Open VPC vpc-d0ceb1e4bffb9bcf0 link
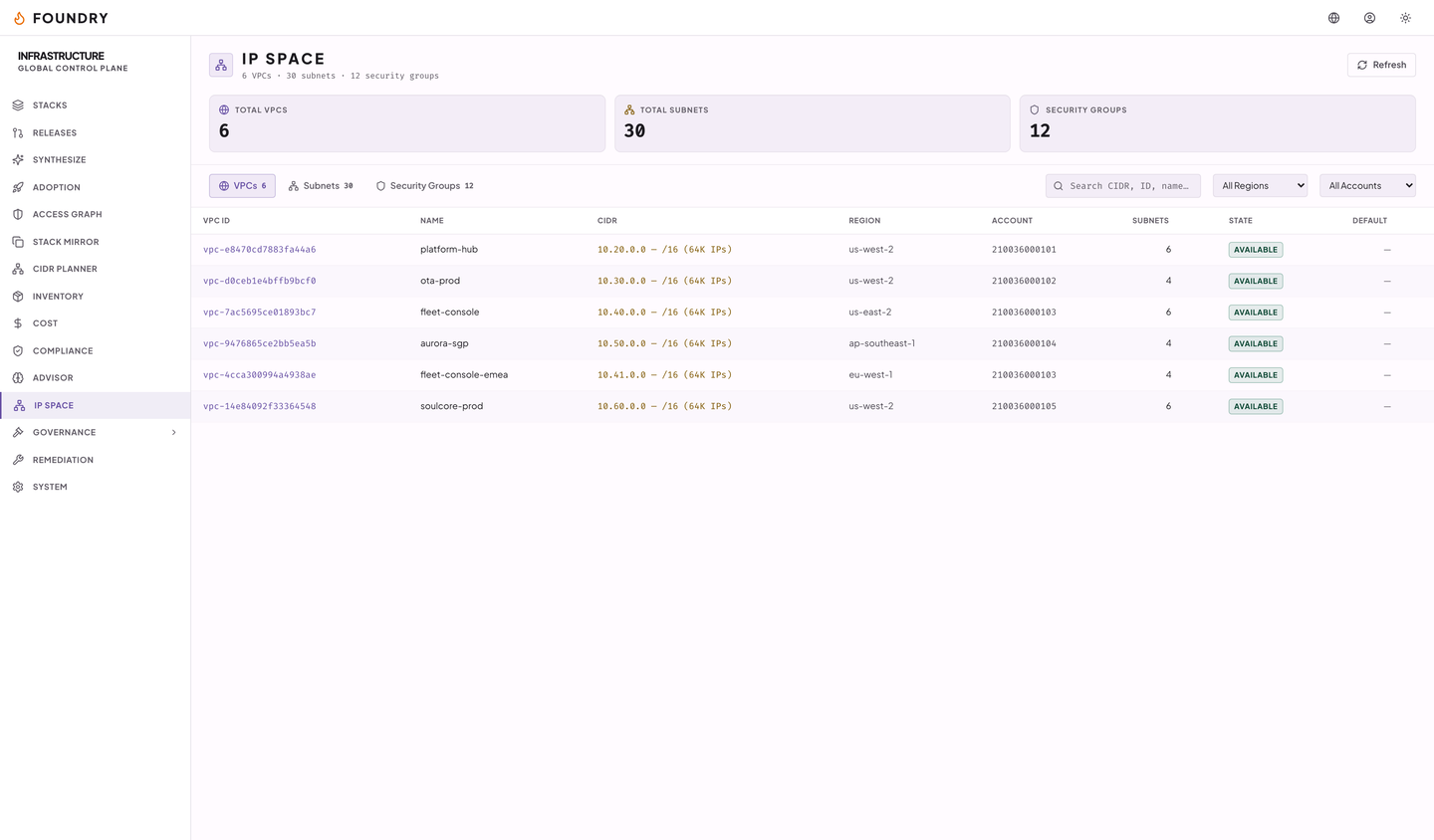 259,281
